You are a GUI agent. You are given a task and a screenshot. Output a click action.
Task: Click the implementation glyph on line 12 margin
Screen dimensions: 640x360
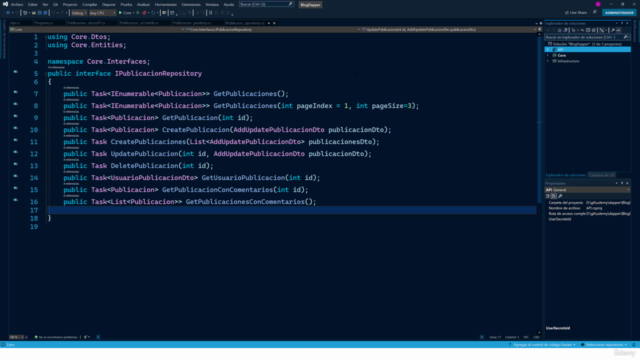(16, 152)
